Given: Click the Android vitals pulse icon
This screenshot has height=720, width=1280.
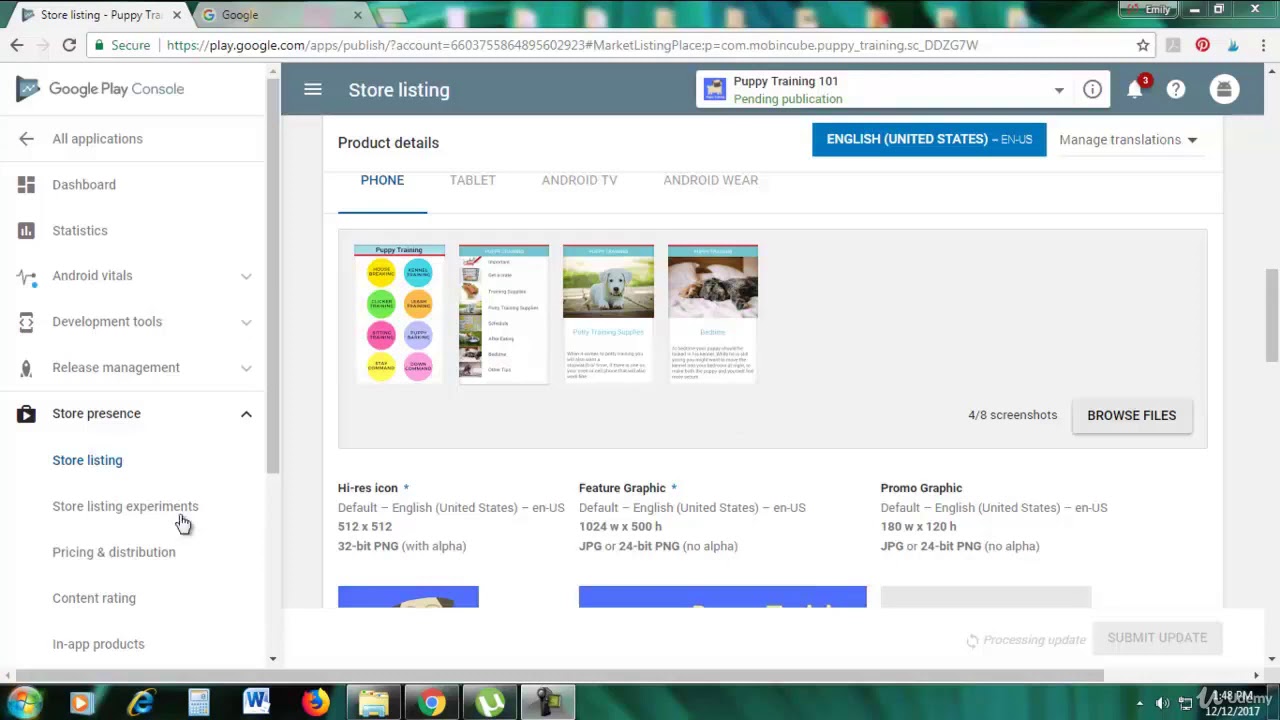Looking at the screenshot, I should point(26,276).
